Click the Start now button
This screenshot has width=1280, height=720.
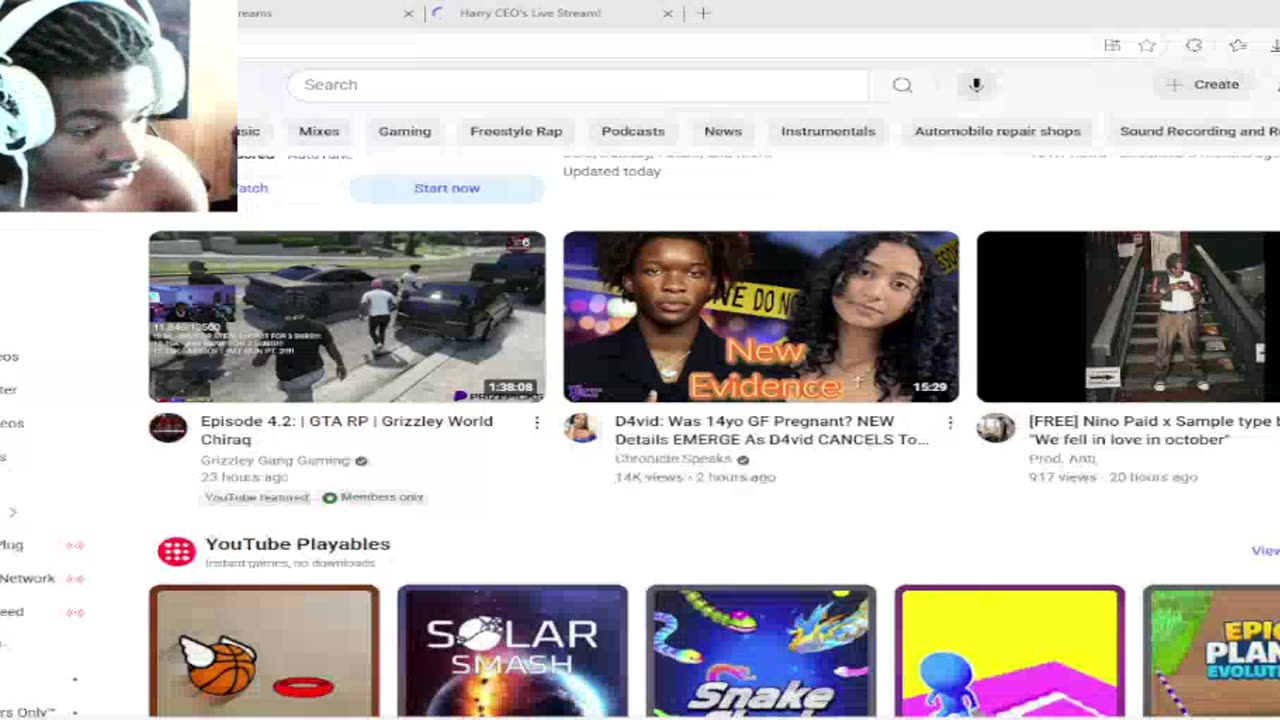pos(447,188)
